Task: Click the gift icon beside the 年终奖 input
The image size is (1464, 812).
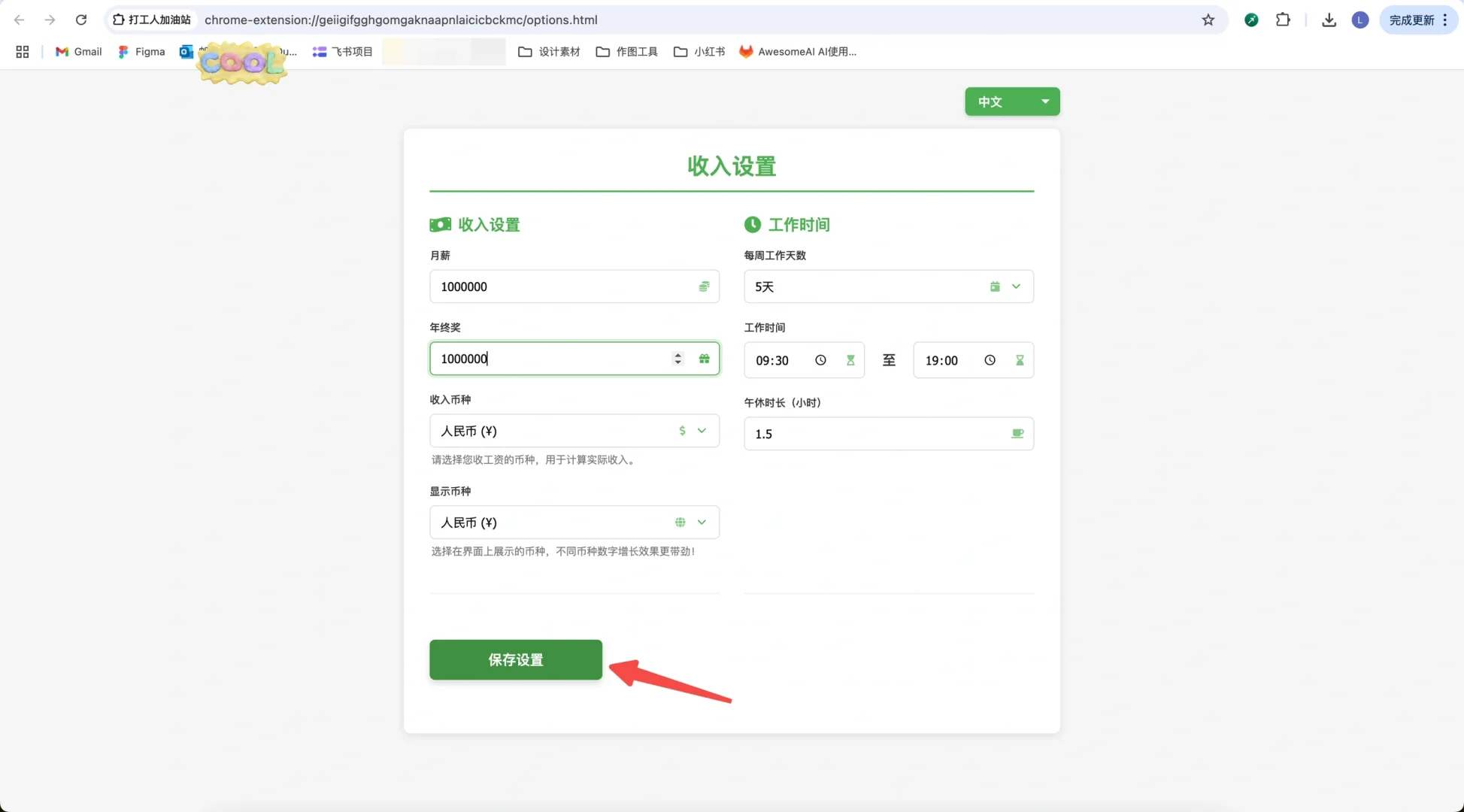Action: click(705, 359)
